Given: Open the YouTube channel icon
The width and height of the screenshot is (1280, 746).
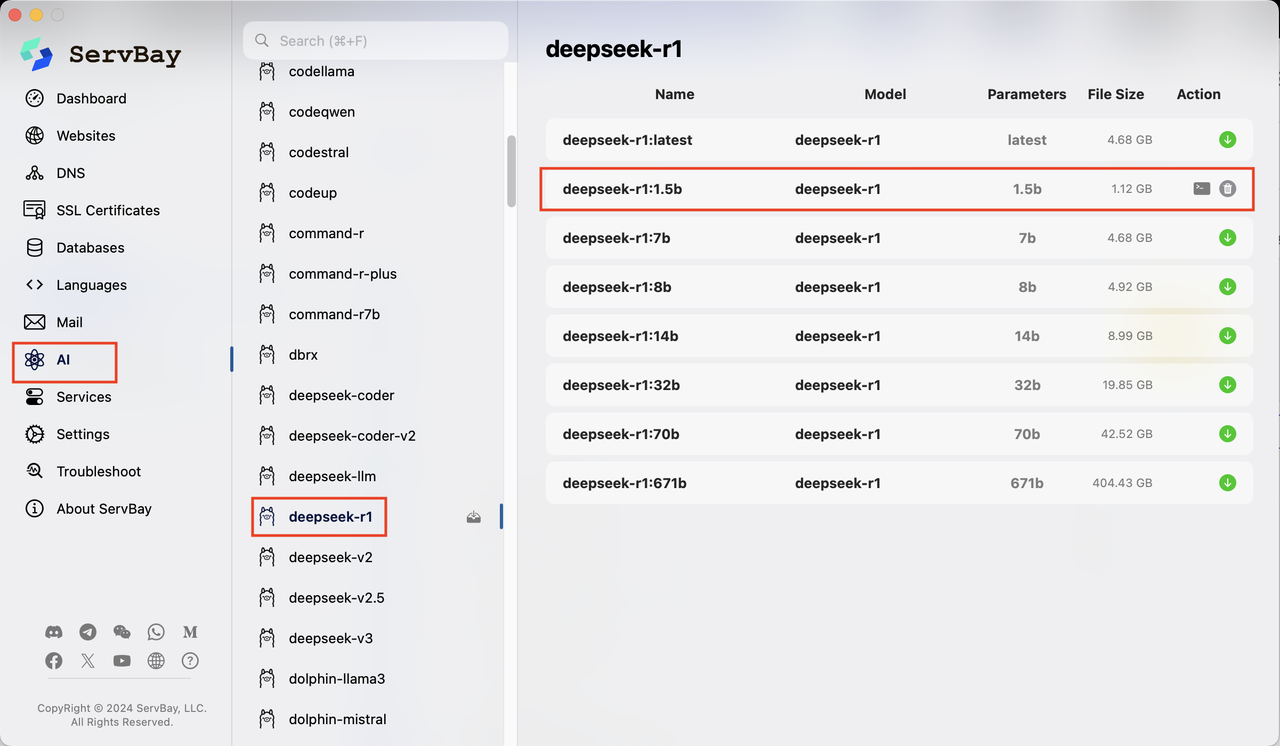Looking at the screenshot, I should [x=122, y=661].
